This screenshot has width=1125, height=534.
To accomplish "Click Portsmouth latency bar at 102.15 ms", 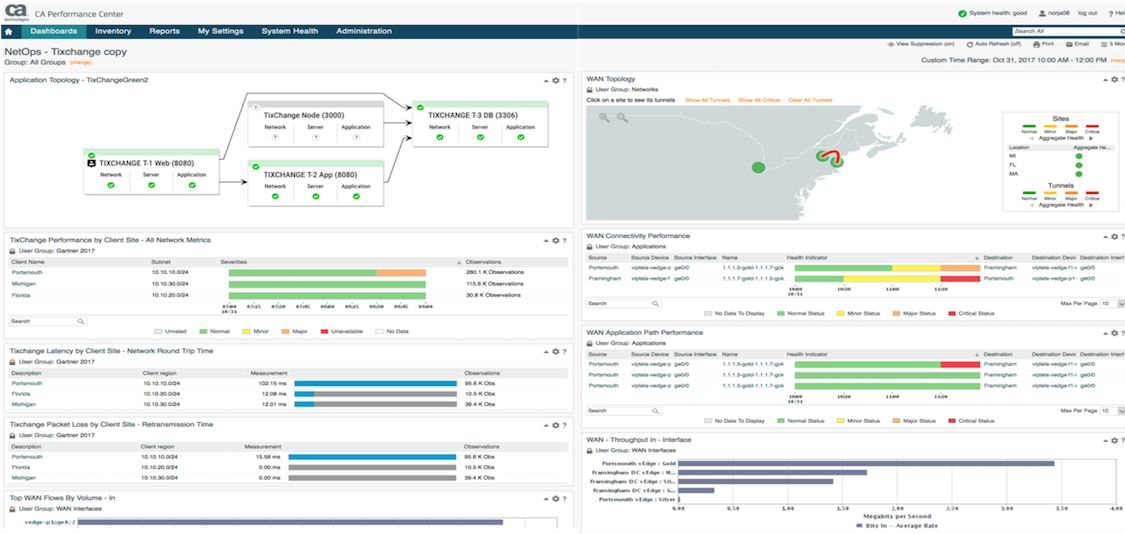I will 376,383.
